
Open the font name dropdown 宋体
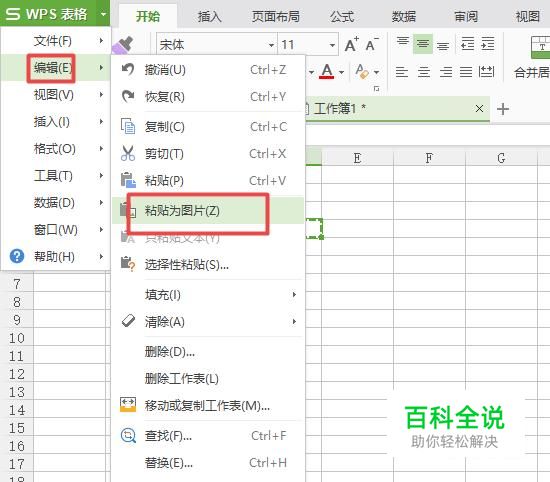(271, 45)
